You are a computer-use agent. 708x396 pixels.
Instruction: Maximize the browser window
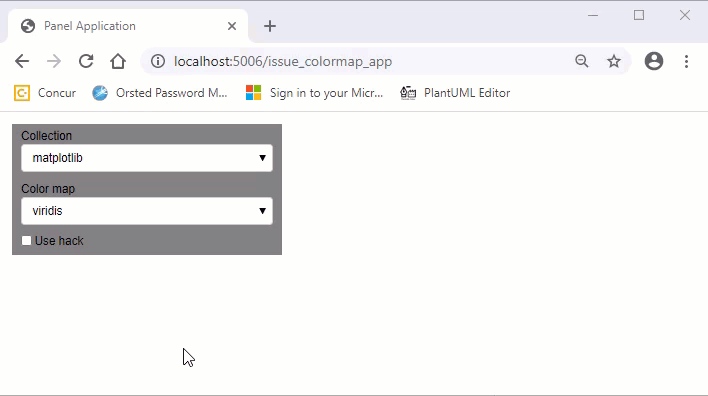pos(639,15)
